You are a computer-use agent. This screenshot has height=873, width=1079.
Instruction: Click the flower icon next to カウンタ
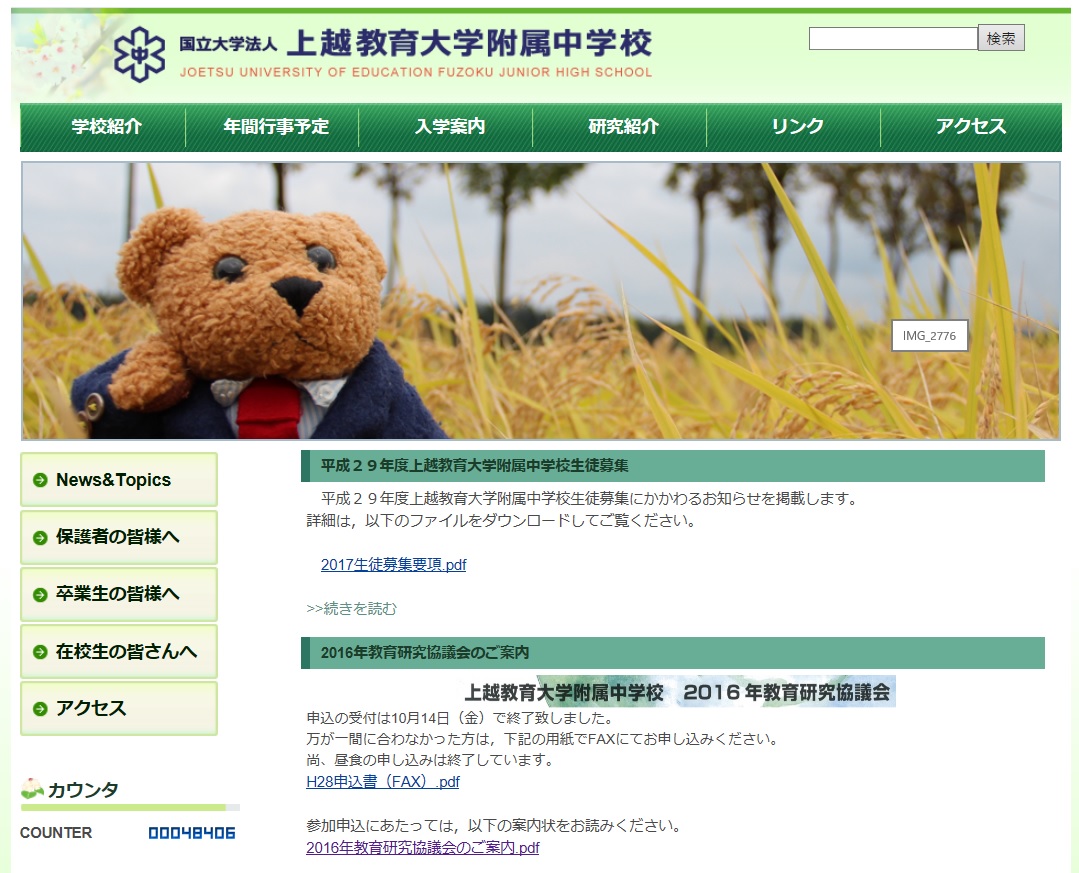[x=32, y=788]
